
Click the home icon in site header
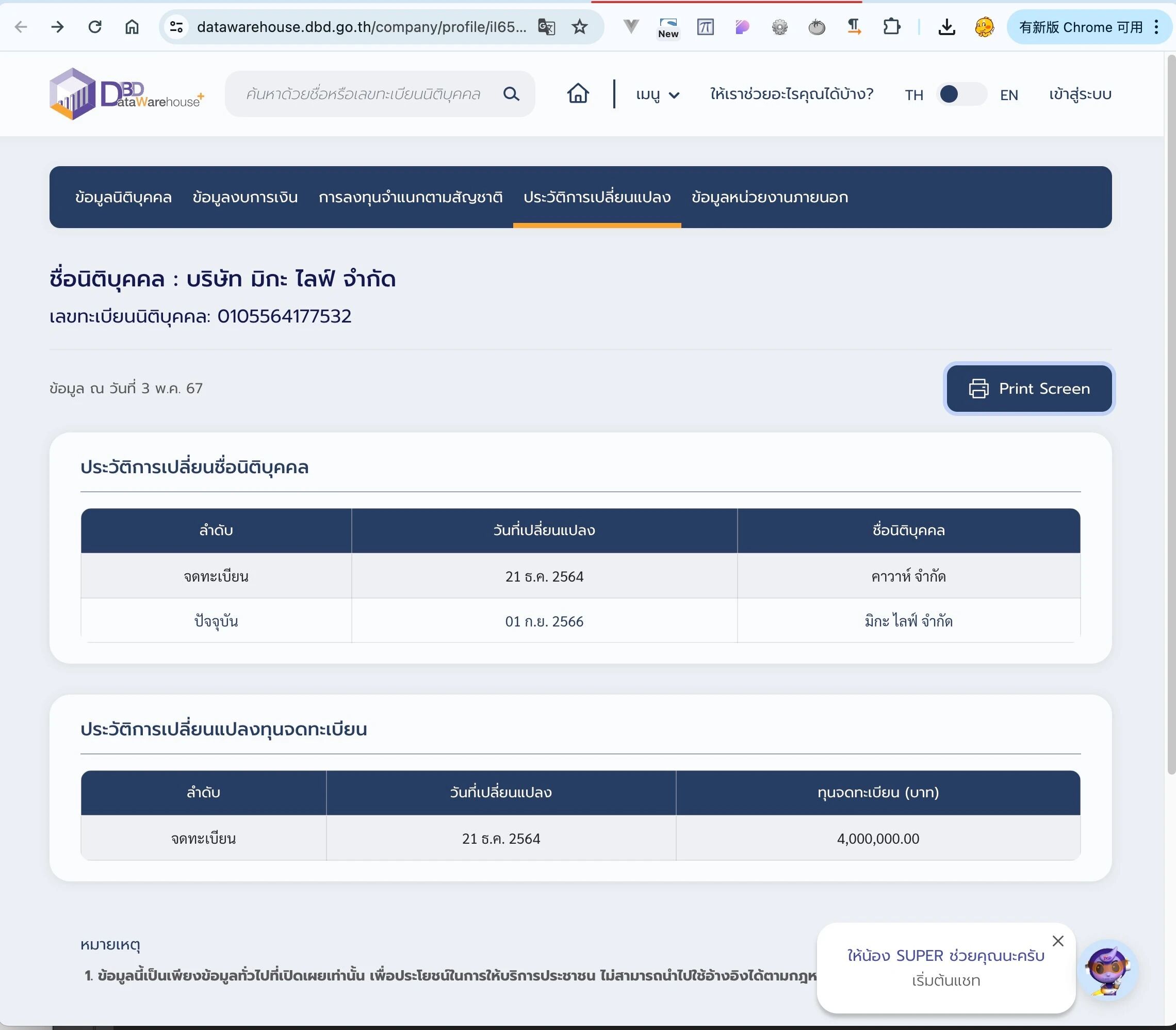click(578, 94)
